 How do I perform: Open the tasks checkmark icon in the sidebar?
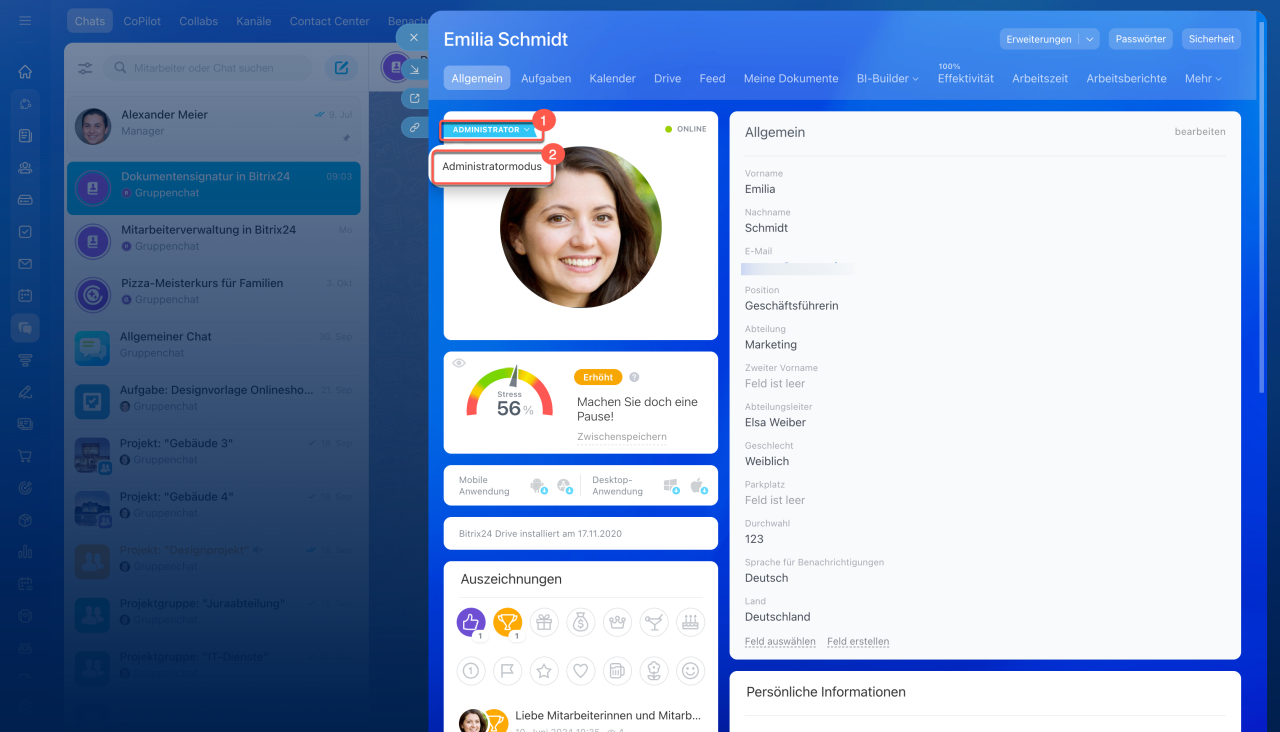coord(25,232)
